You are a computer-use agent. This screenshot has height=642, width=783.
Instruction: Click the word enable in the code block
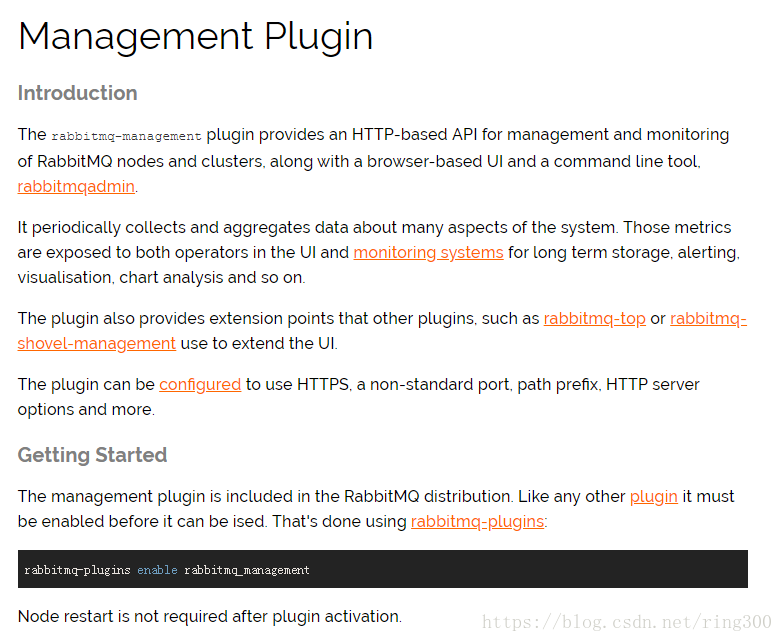coord(157,570)
